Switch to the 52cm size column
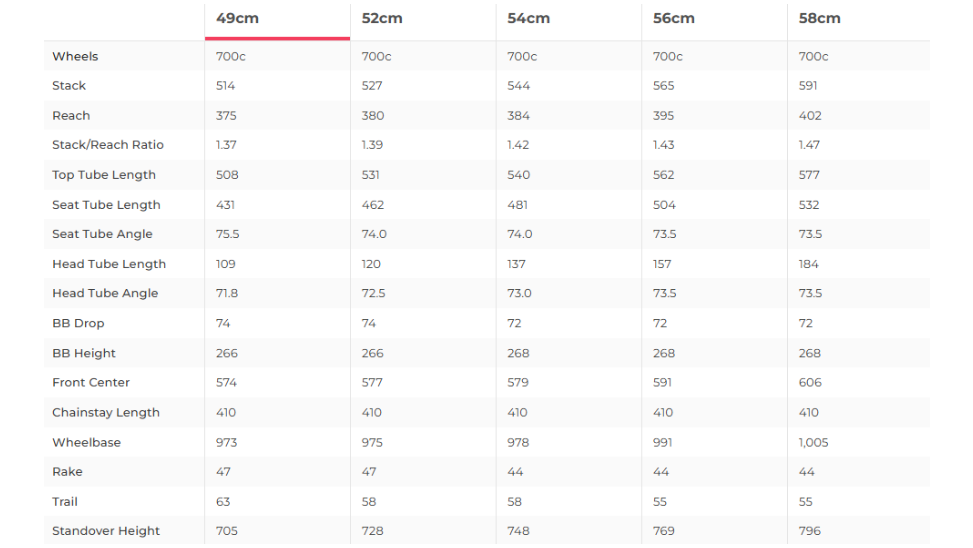 382,19
